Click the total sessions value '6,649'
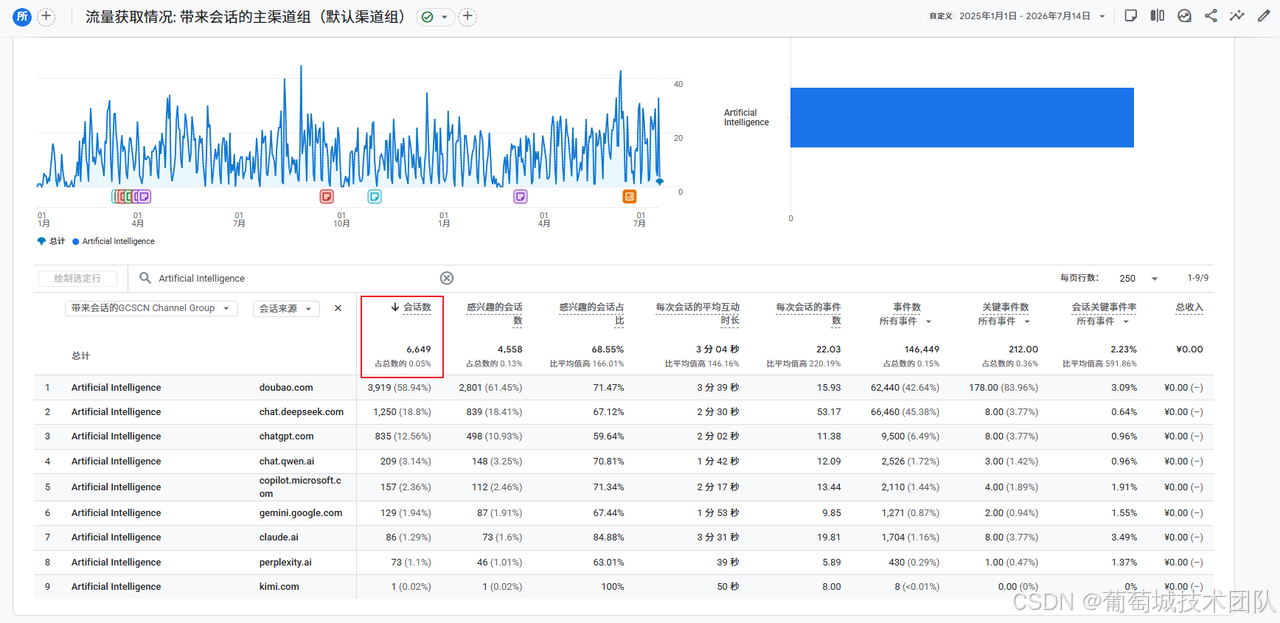The image size is (1280, 623). point(418,350)
